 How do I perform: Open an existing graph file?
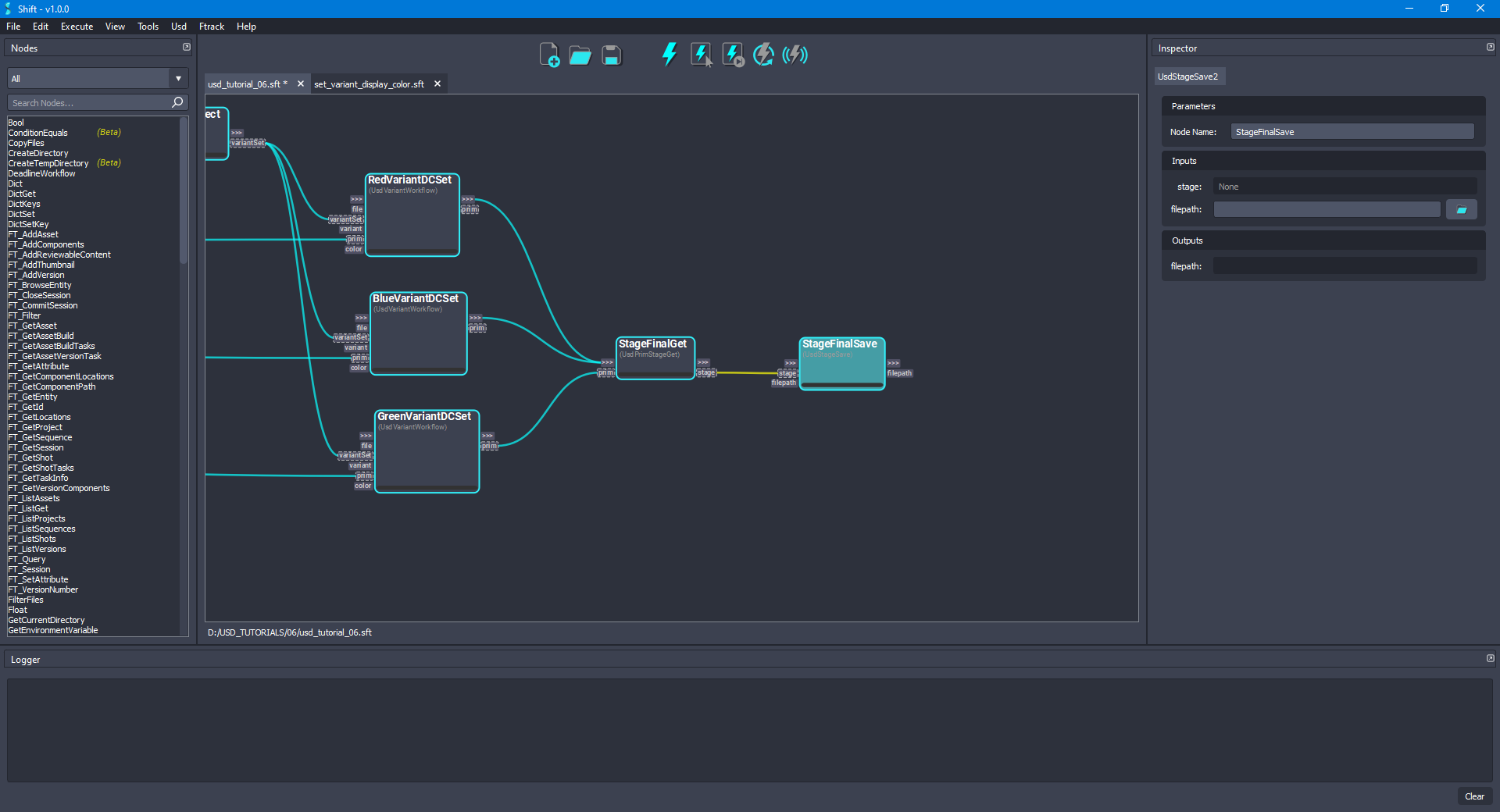click(x=580, y=55)
